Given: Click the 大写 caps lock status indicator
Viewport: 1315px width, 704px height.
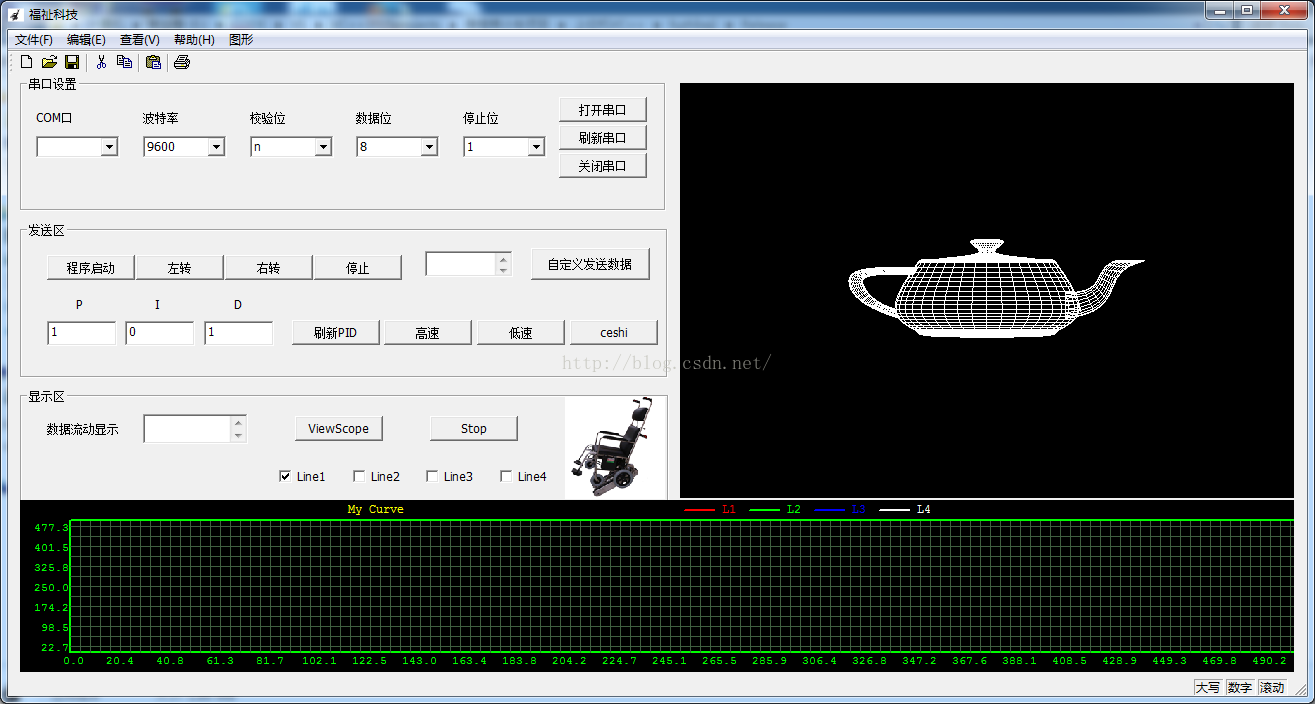Looking at the screenshot, I should 1208,687.
